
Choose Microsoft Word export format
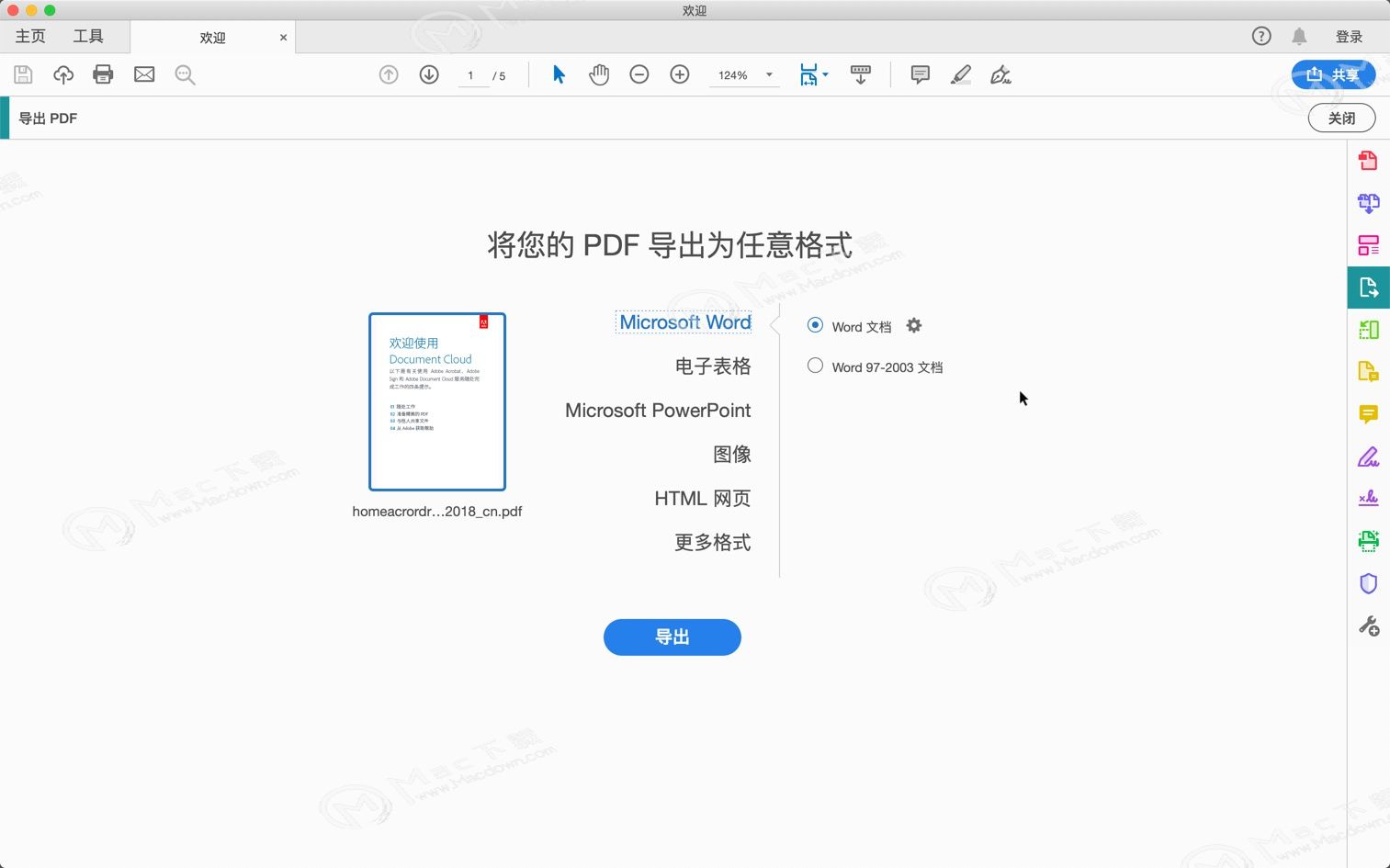pyautogui.click(x=684, y=322)
